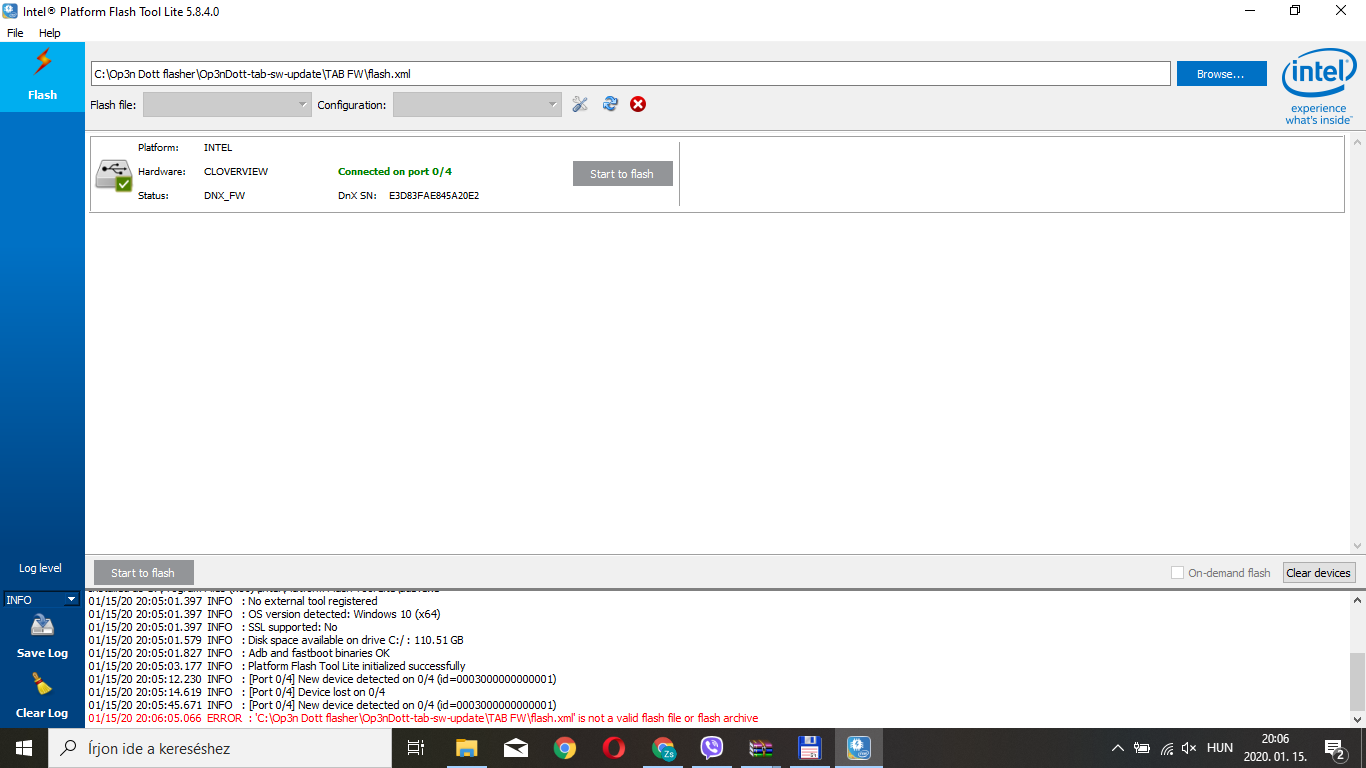Click the red X cancel icon
1366x768 pixels.
pyautogui.click(x=638, y=104)
